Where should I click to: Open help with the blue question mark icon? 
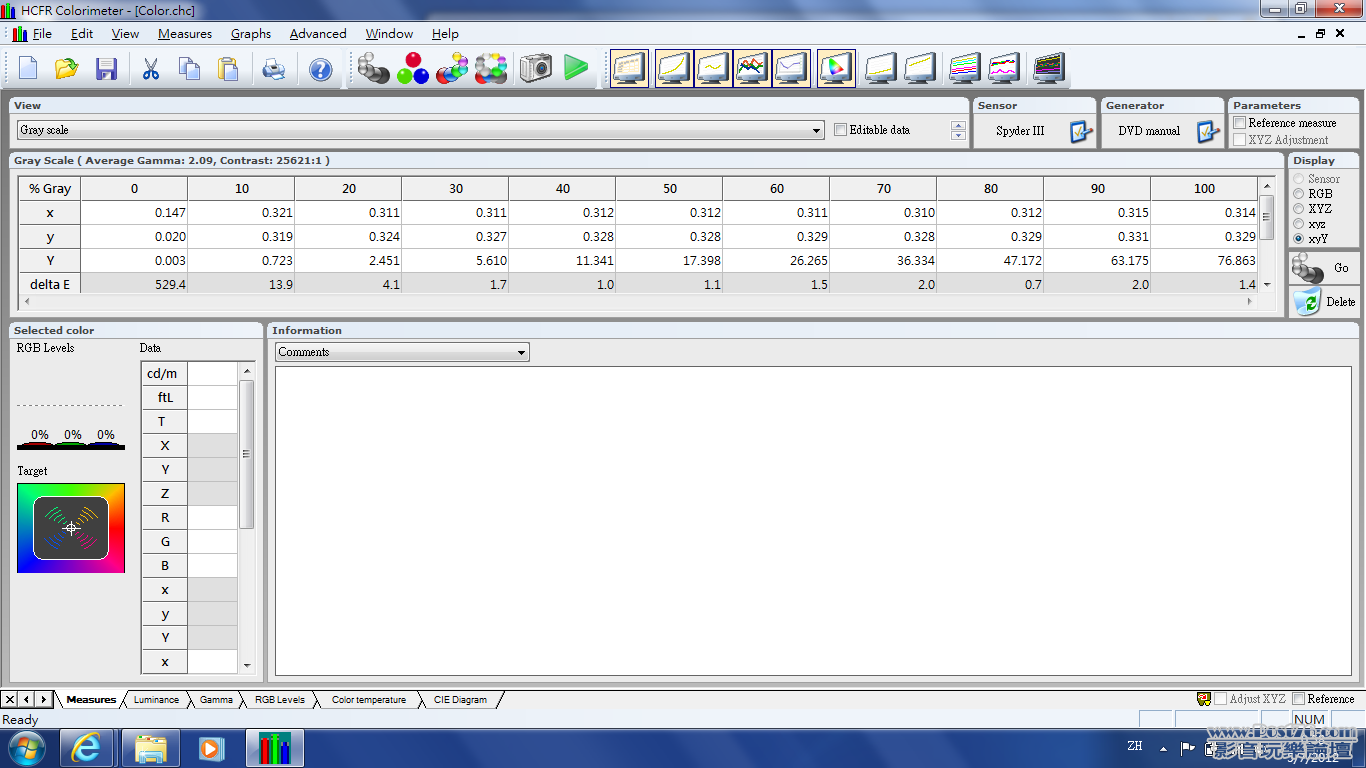tap(320, 69)
